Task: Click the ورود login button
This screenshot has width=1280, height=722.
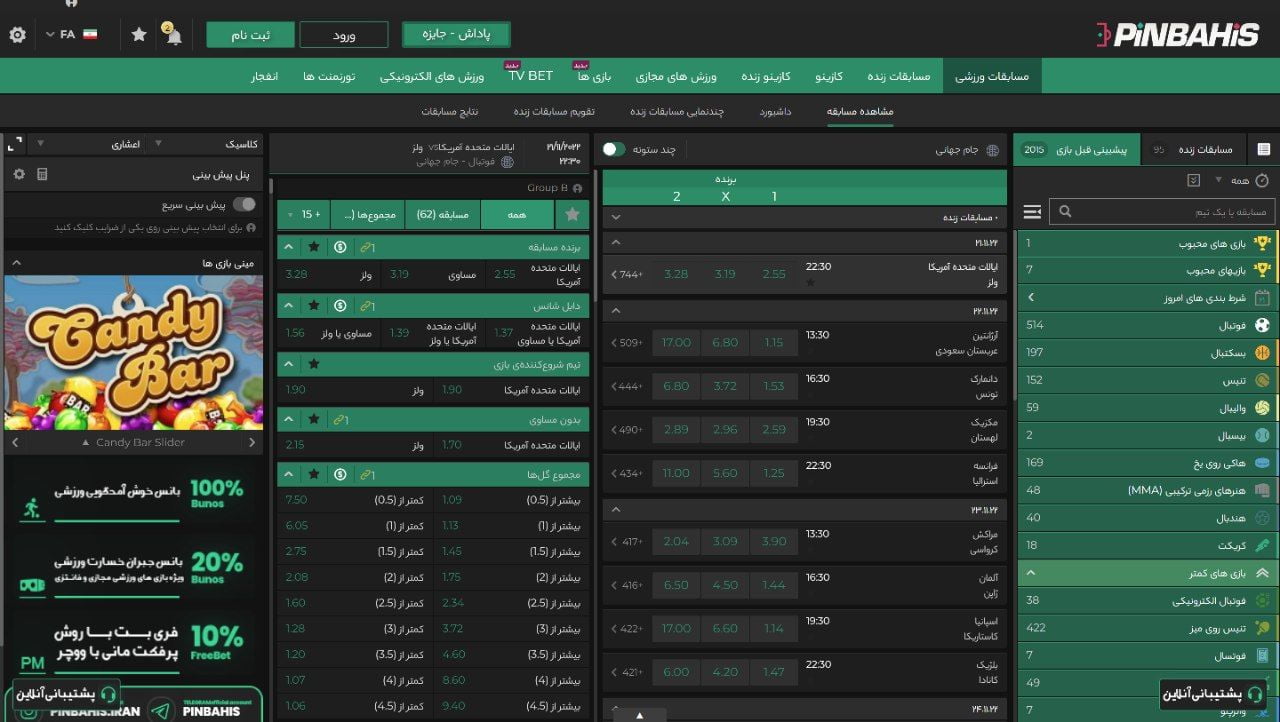Action: [x=344, y=35]
